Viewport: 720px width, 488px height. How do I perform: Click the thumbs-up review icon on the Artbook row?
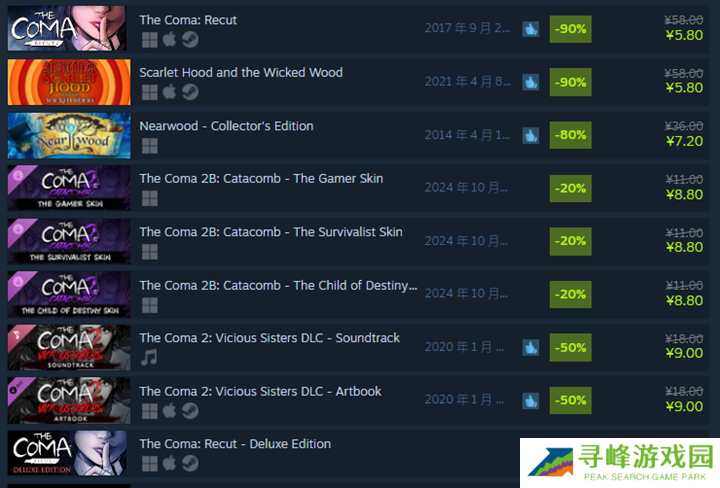pos(530,401)
